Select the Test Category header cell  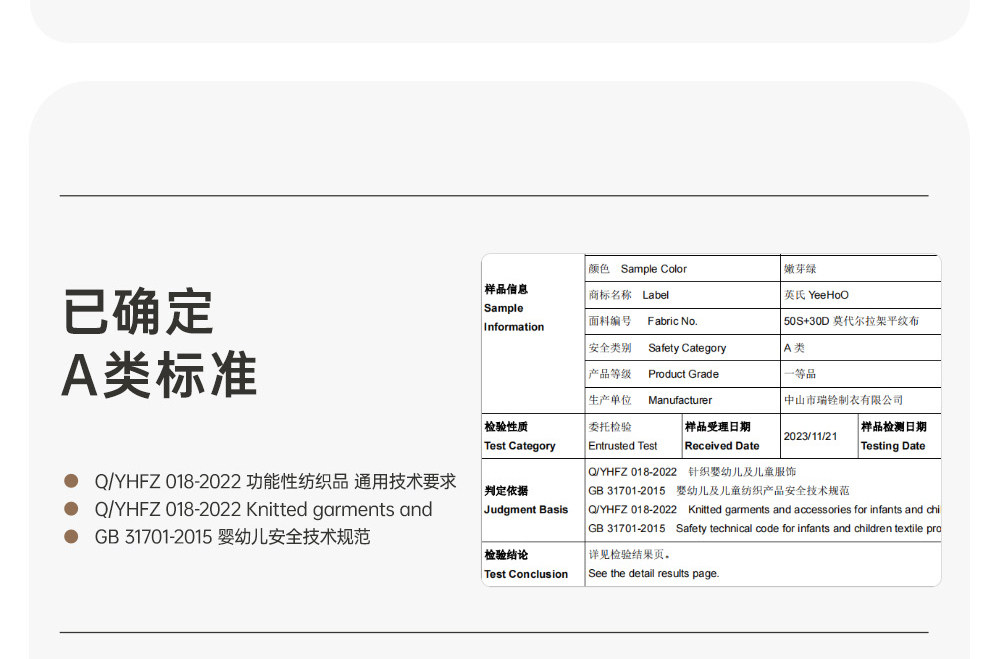tap(533, 436)
